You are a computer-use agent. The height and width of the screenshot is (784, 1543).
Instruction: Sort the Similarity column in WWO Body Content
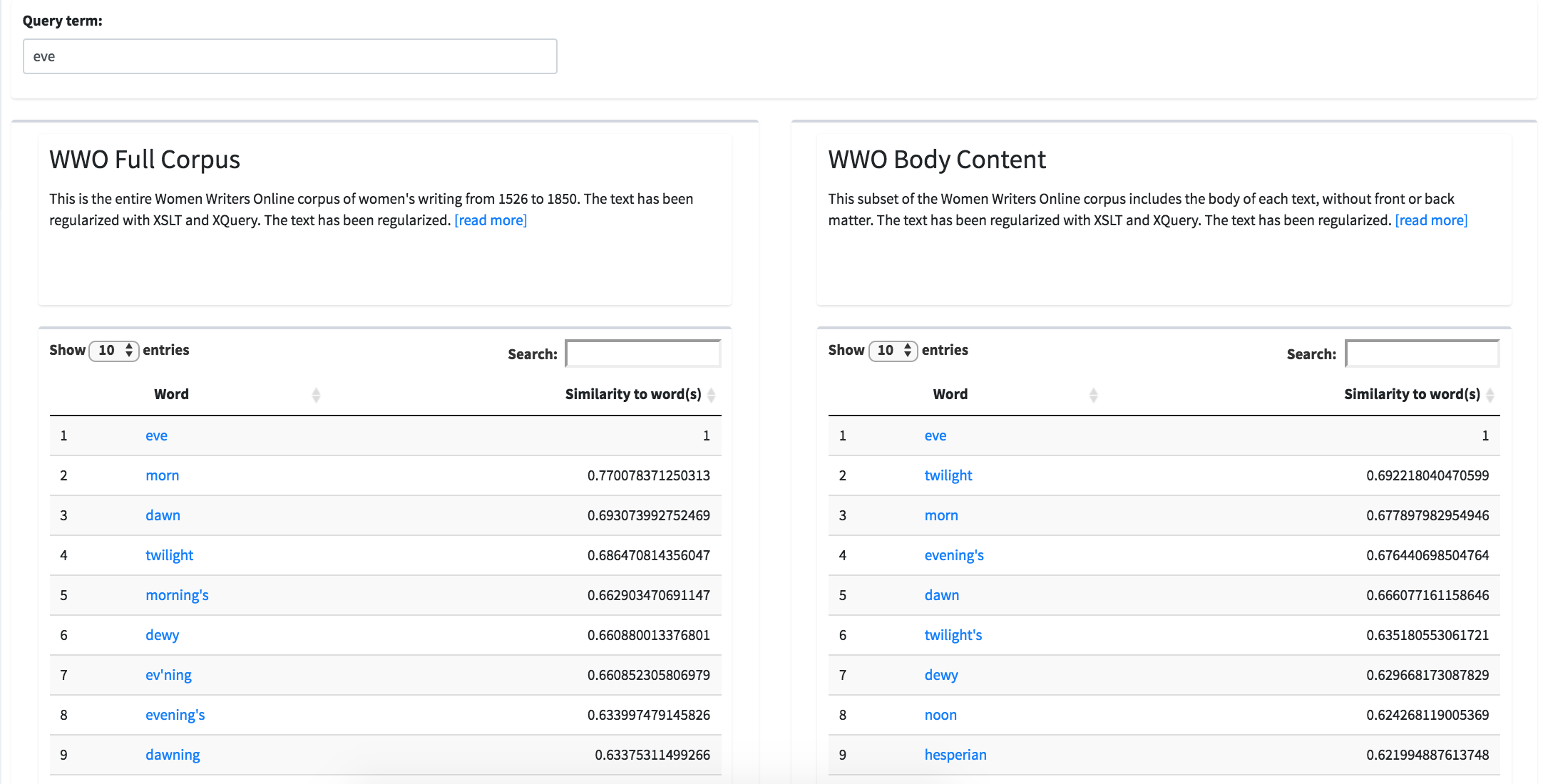coord(1491,394)
